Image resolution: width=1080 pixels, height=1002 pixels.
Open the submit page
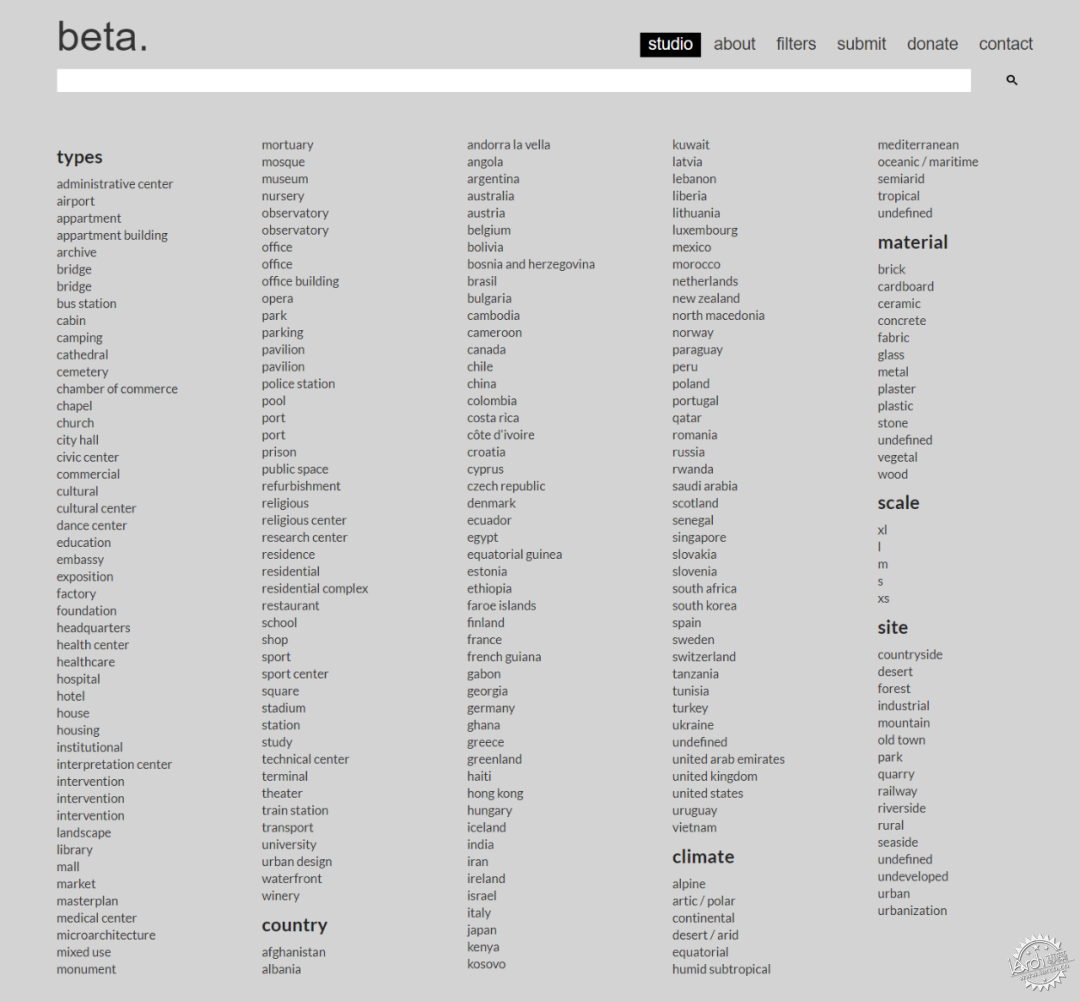coord(861,44)
